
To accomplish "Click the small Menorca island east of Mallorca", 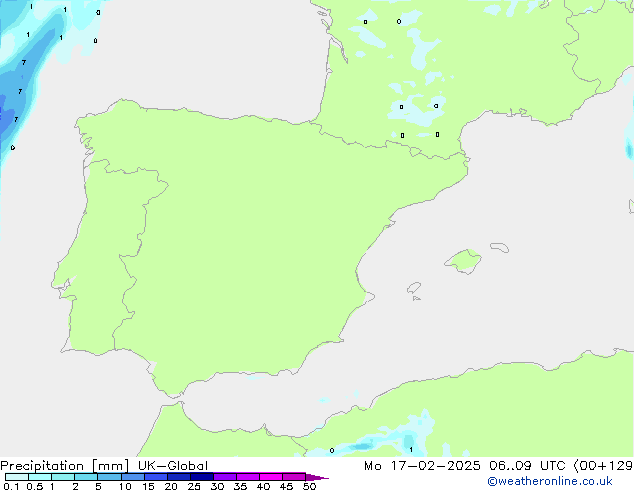I will 498,246.
